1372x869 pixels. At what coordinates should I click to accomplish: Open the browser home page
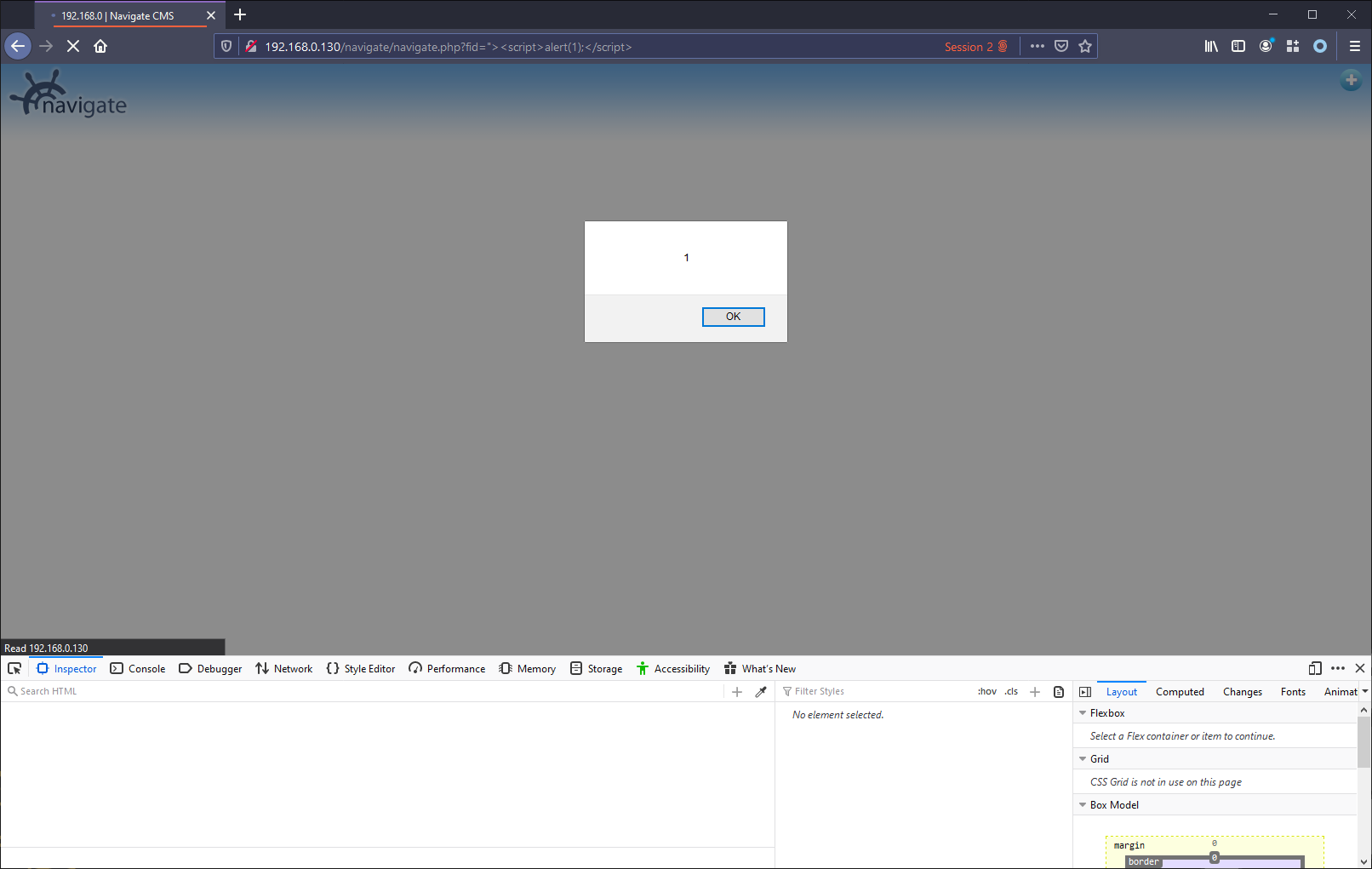tap(100, 46)
